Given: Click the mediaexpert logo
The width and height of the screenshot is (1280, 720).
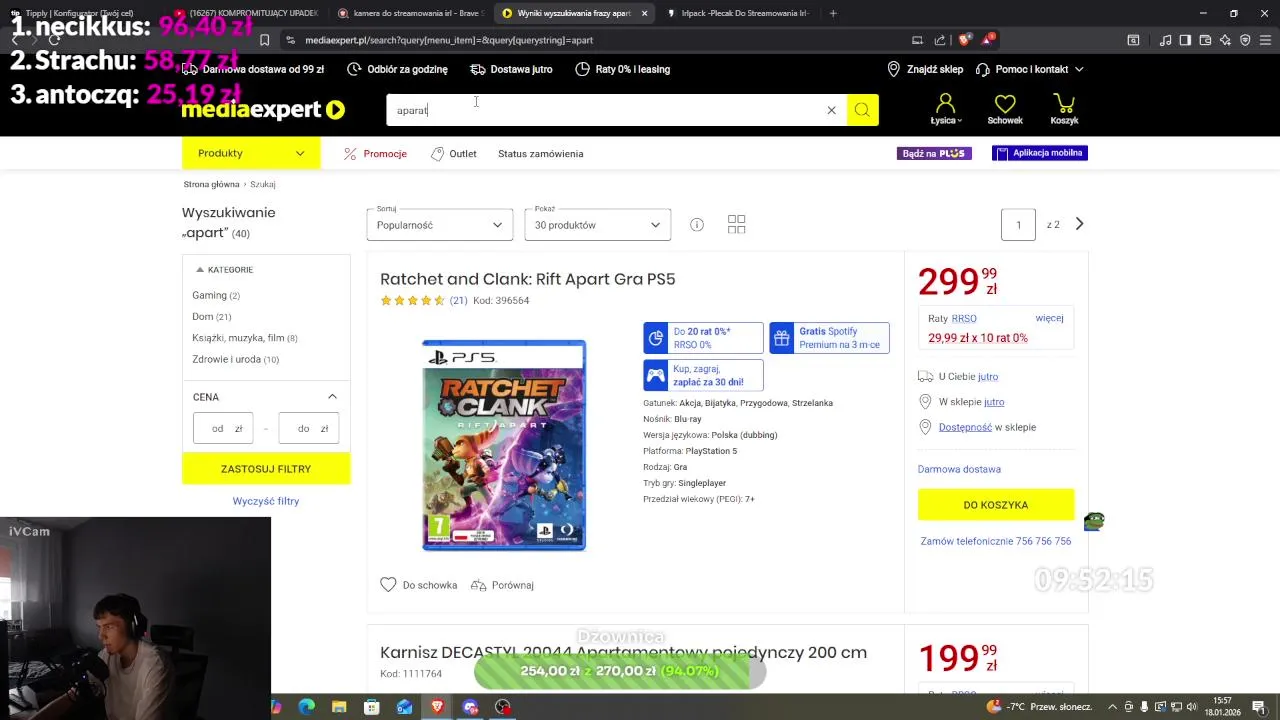Looking at the screenshot, I should tap(263, 110).
